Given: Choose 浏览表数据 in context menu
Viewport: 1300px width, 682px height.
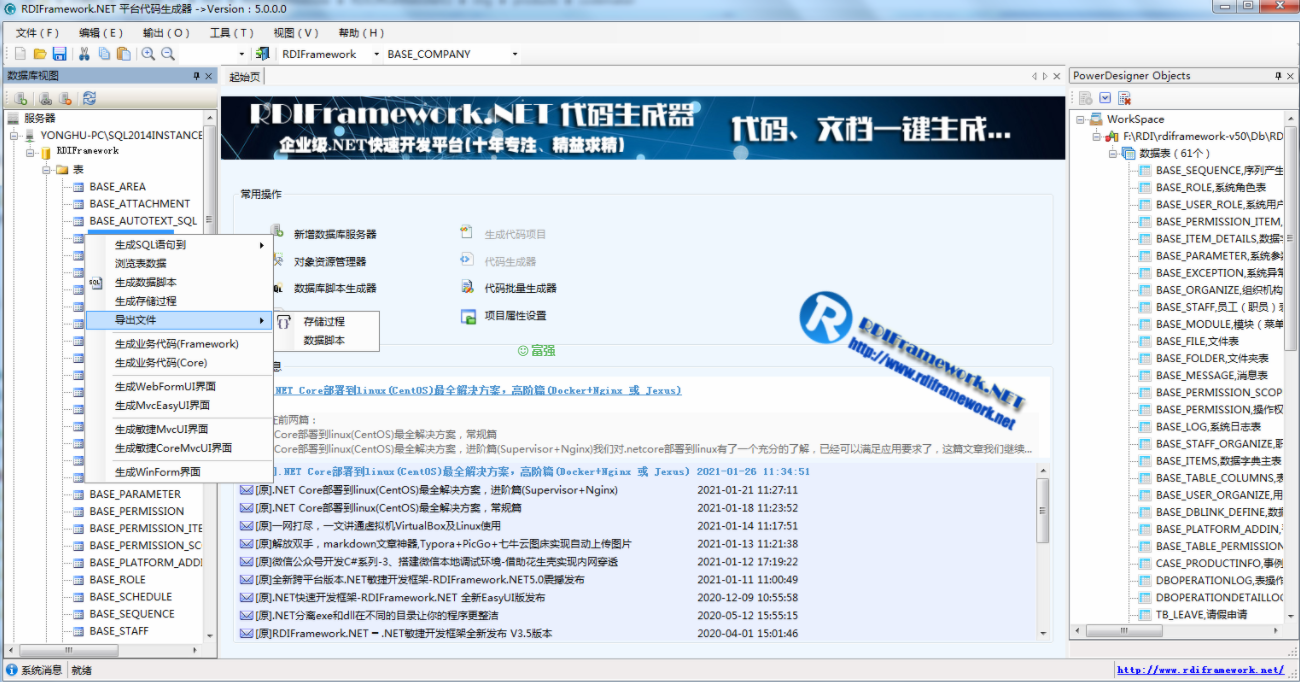Looking at the screenshot, I should (178, 264).
